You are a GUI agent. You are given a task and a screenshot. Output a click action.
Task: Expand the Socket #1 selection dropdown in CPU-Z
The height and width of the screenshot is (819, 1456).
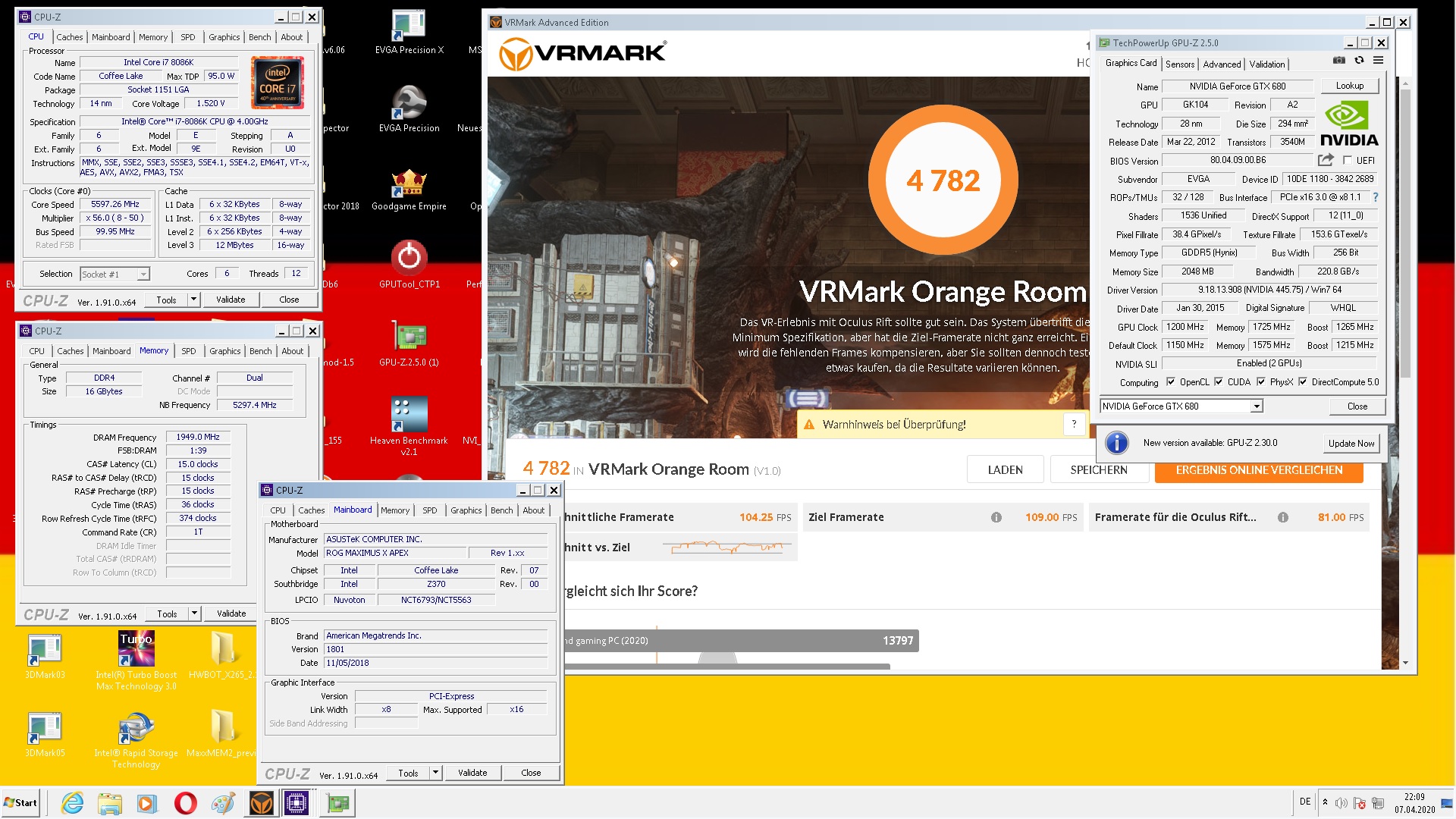143,274
